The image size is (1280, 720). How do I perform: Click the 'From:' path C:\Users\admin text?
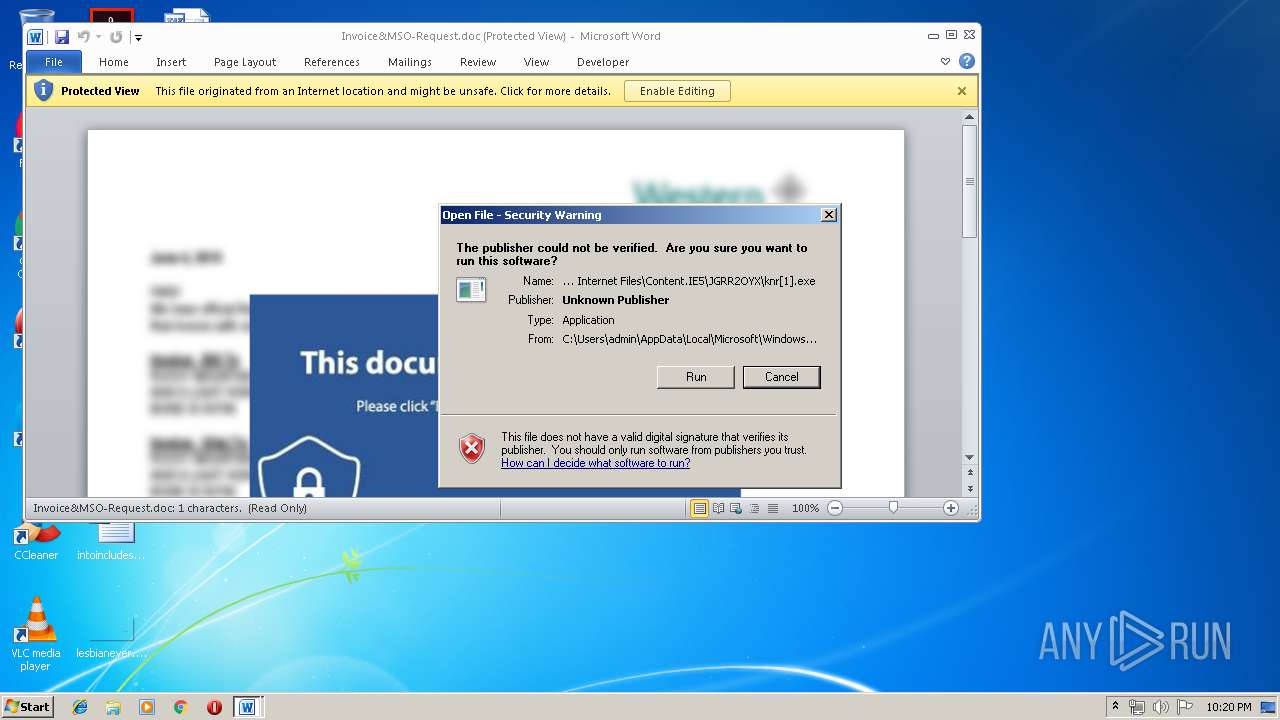689,339
